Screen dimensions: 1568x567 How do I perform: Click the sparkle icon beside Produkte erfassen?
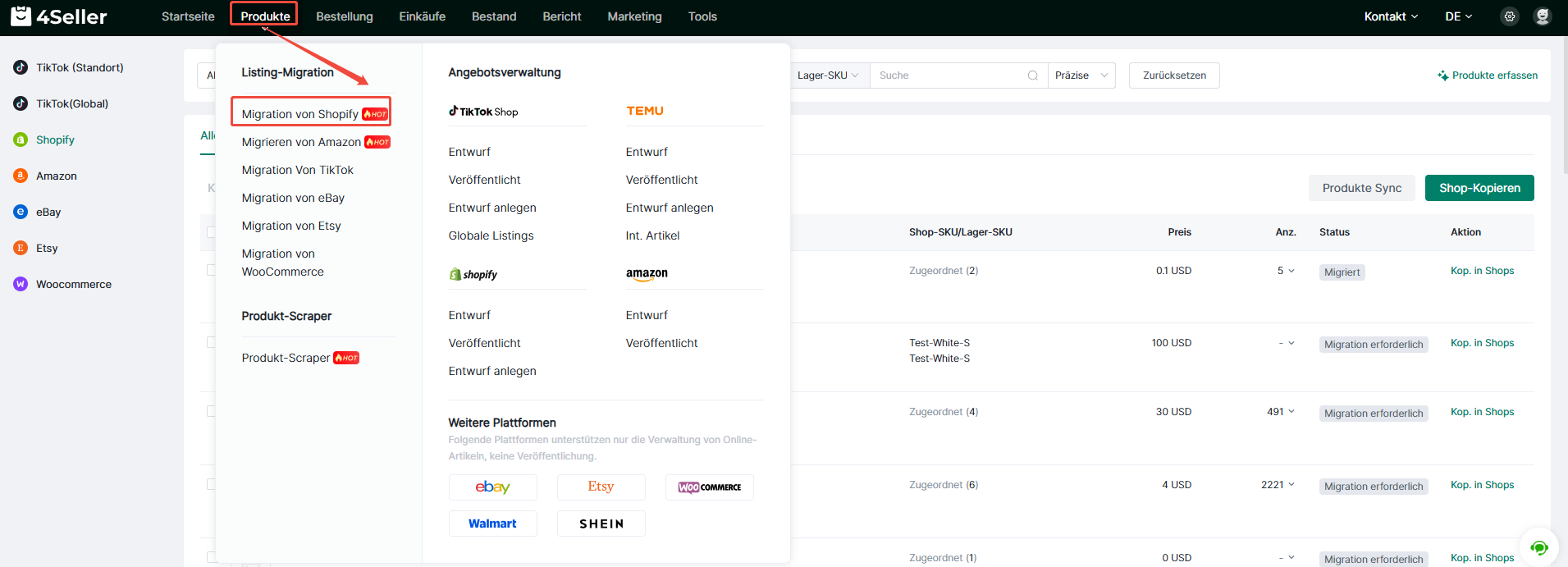point(1443,75)
